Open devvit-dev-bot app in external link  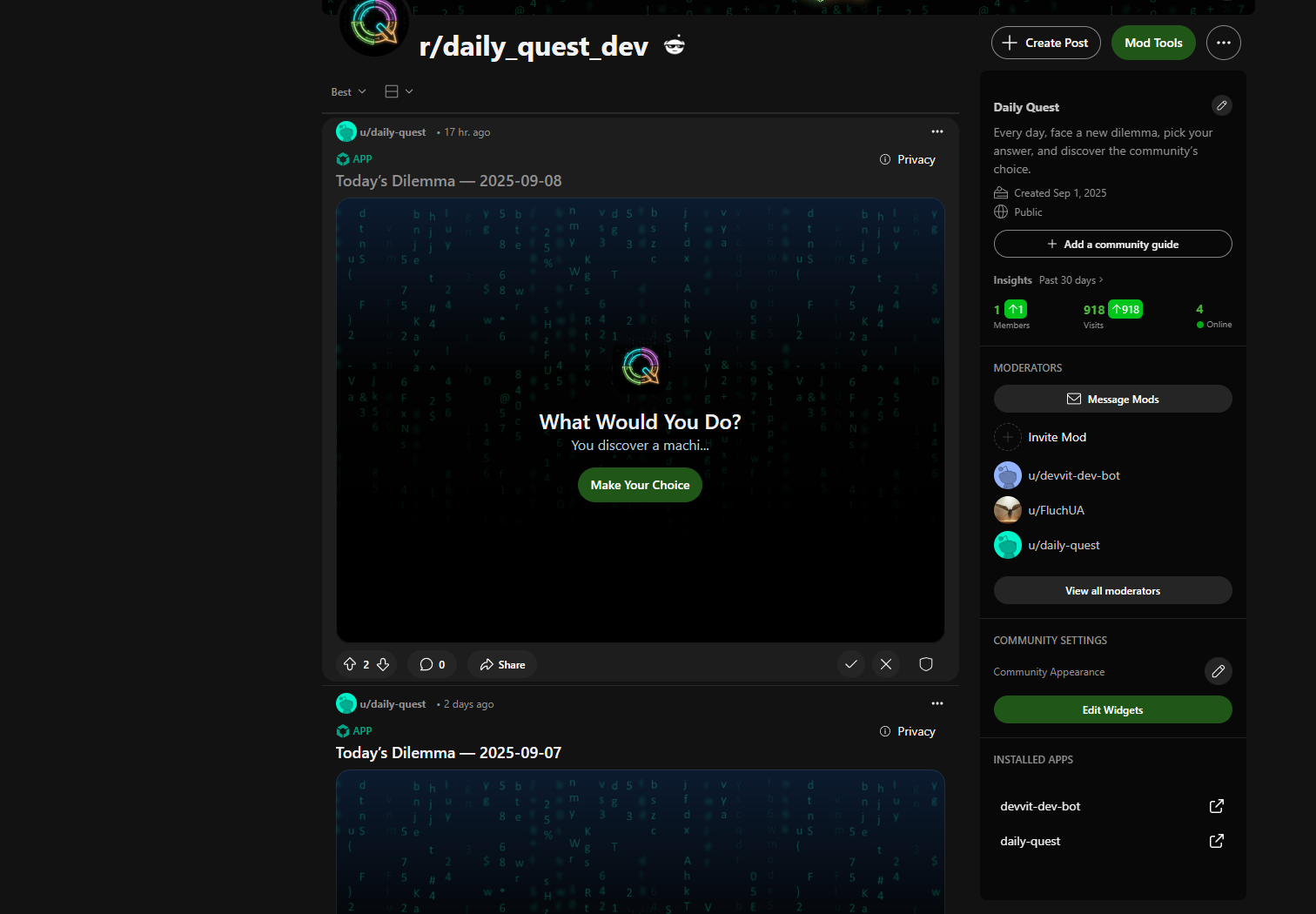click(1216, 806)
